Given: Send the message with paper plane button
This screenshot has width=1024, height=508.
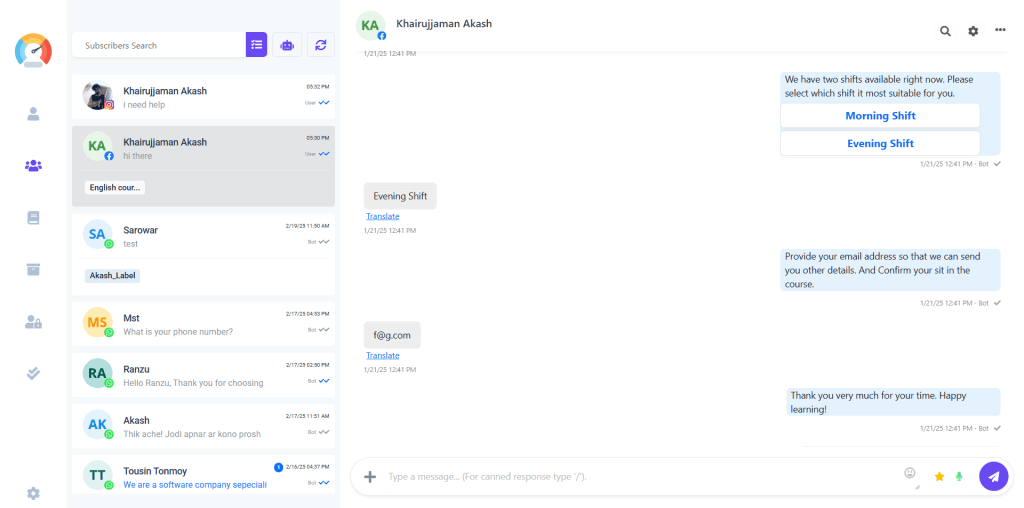Looking at the screenshot, I should click(x=993, y=477).
